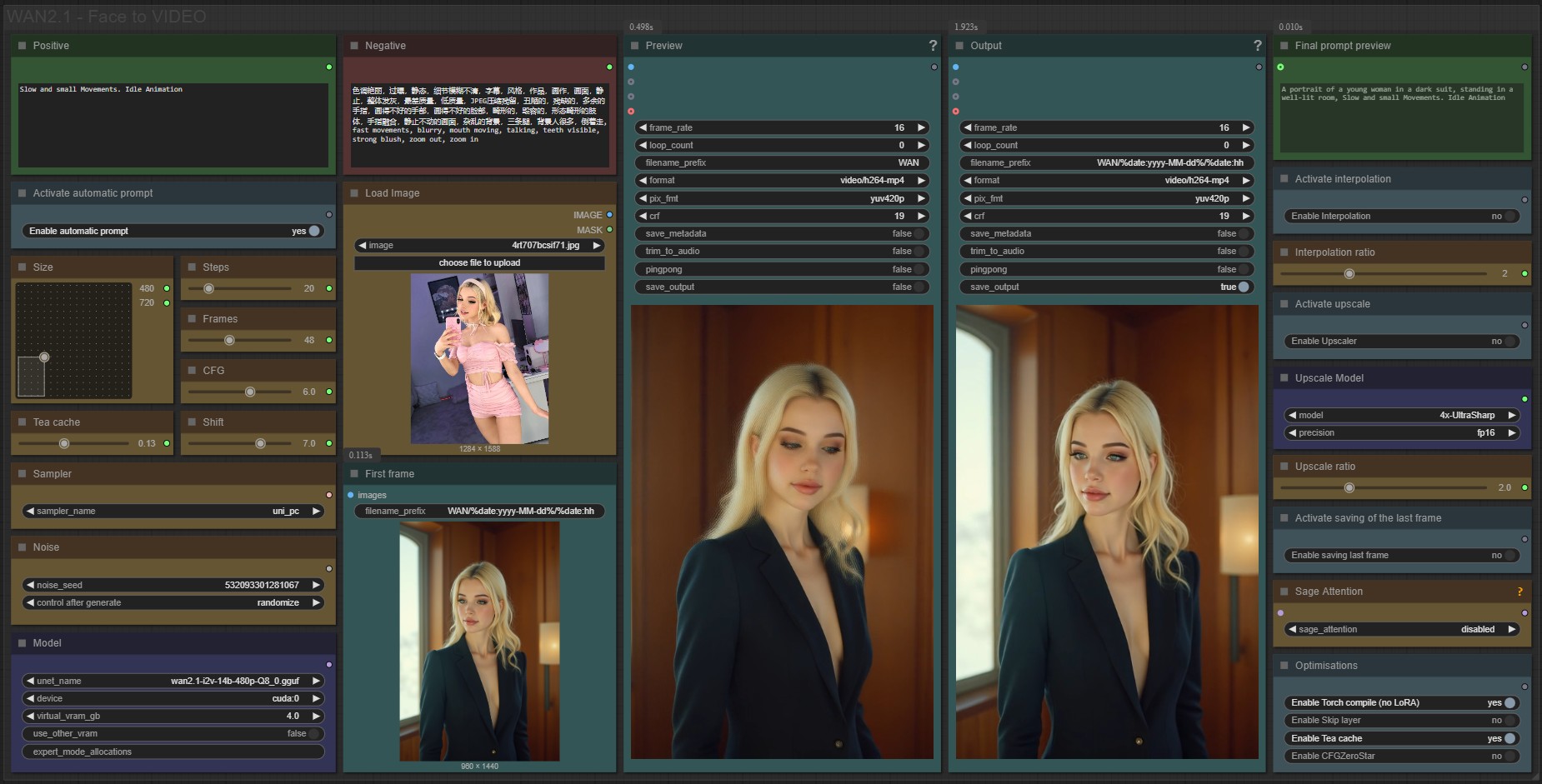Collapse the Model node
This screenshot has height=784, width=1542.
coord(23,643)
